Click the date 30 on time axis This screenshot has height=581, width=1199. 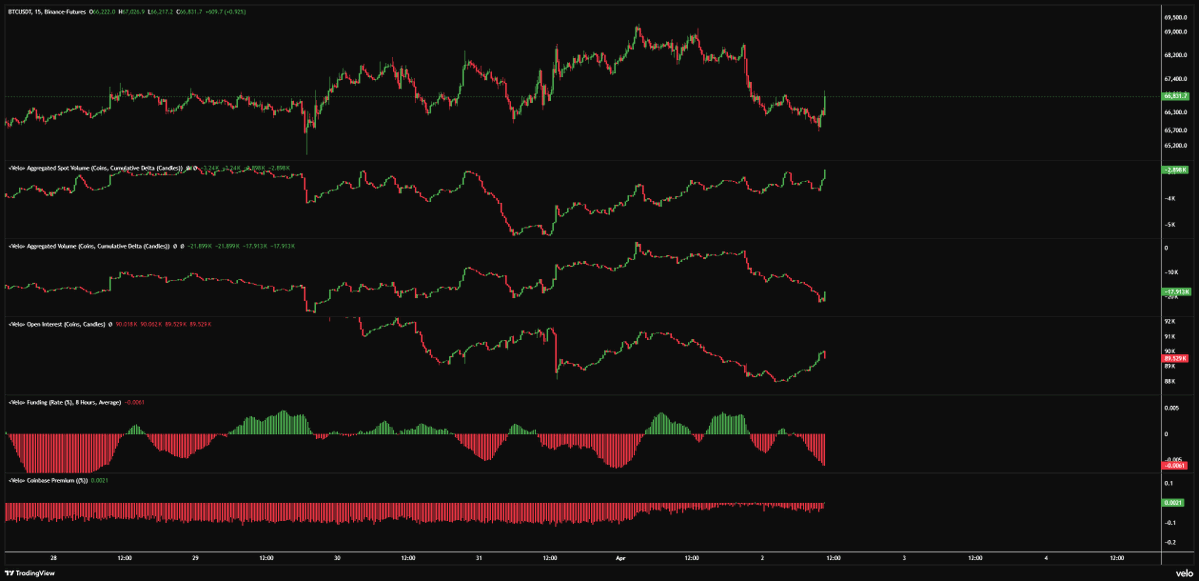336,558
